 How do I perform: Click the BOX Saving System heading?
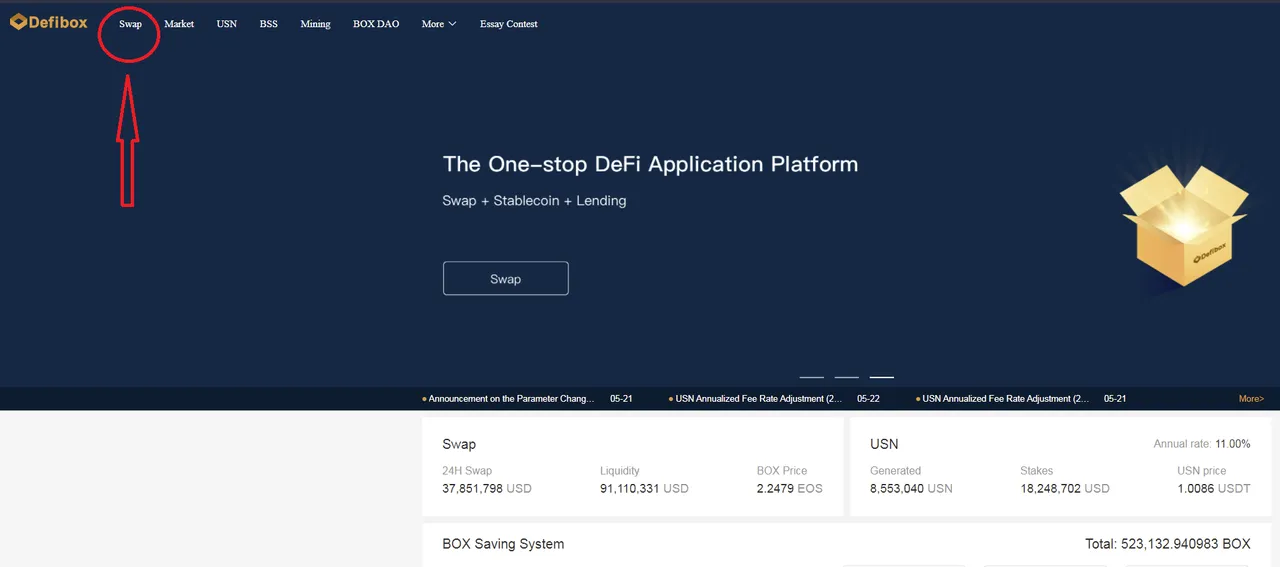click(503, 544)
